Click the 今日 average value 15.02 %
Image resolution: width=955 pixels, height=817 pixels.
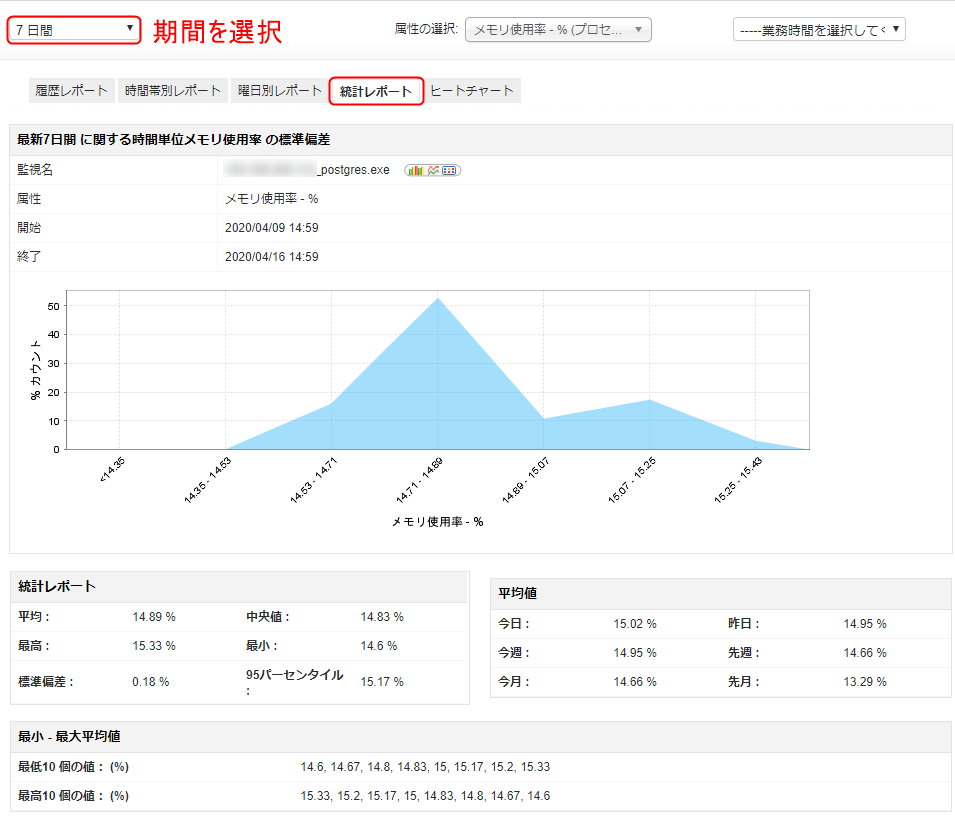(635, 624)
